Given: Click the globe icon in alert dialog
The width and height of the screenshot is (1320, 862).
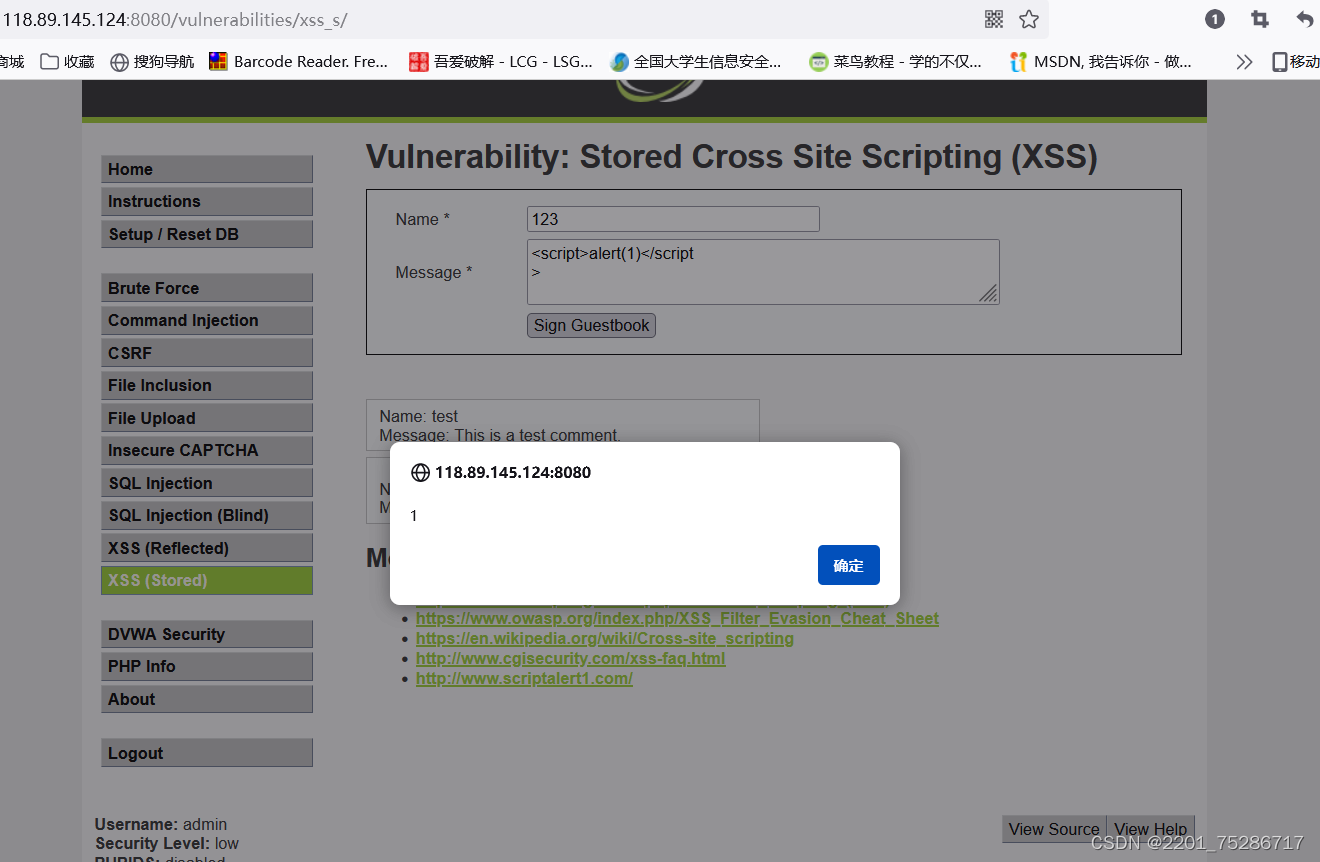Looking at the screenshot, I should click(420, 472).
